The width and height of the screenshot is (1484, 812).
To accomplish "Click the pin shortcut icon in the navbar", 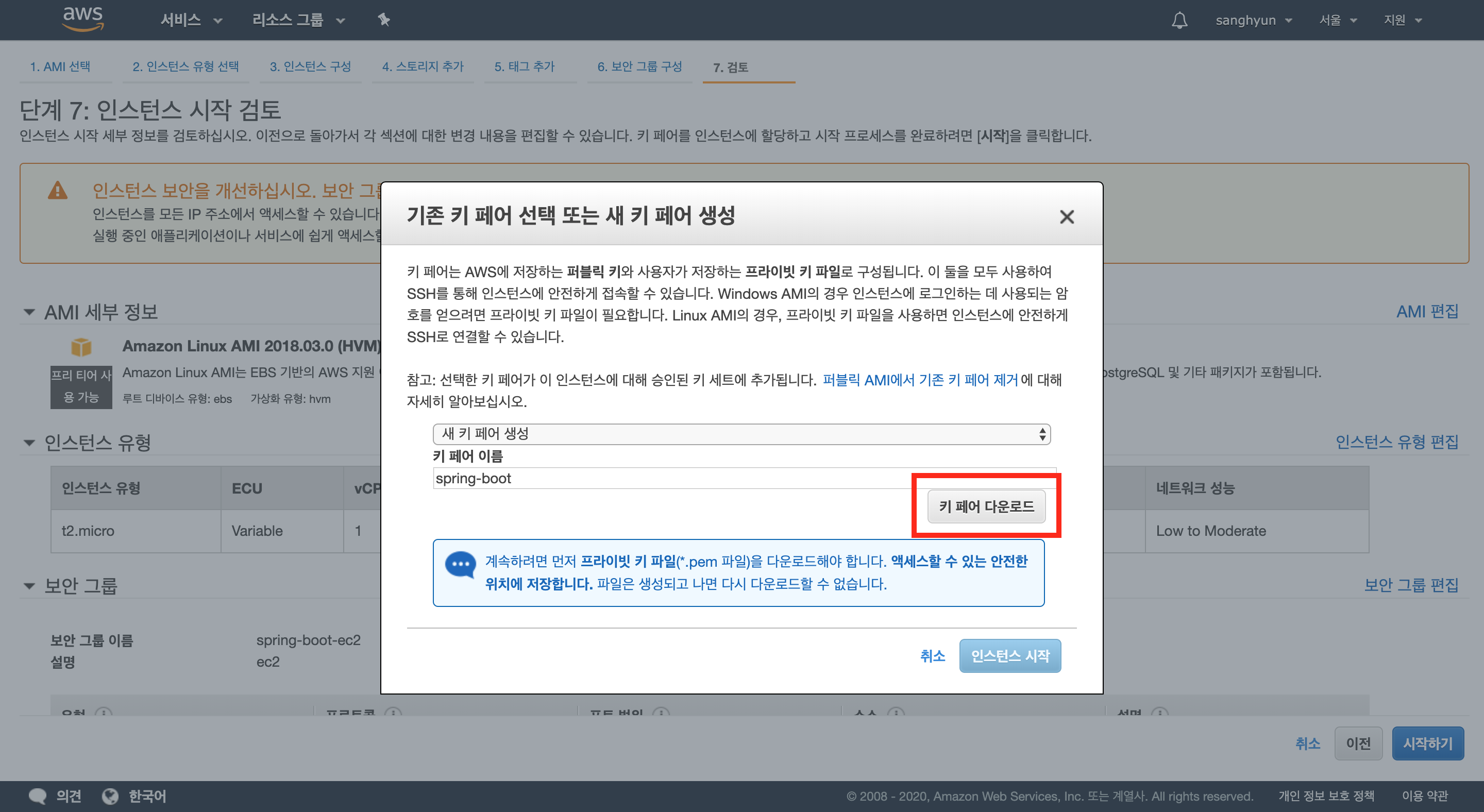I will point(384,20).
